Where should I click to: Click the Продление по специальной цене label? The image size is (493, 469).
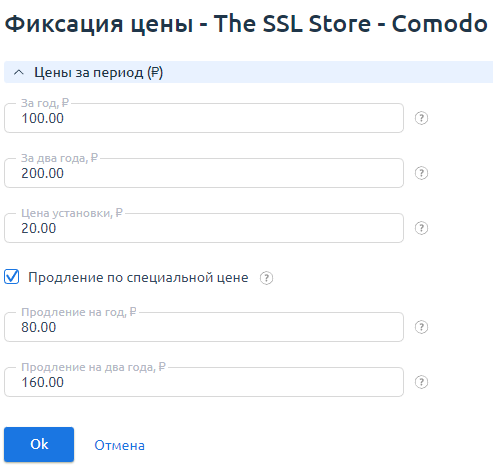[138, 277]
